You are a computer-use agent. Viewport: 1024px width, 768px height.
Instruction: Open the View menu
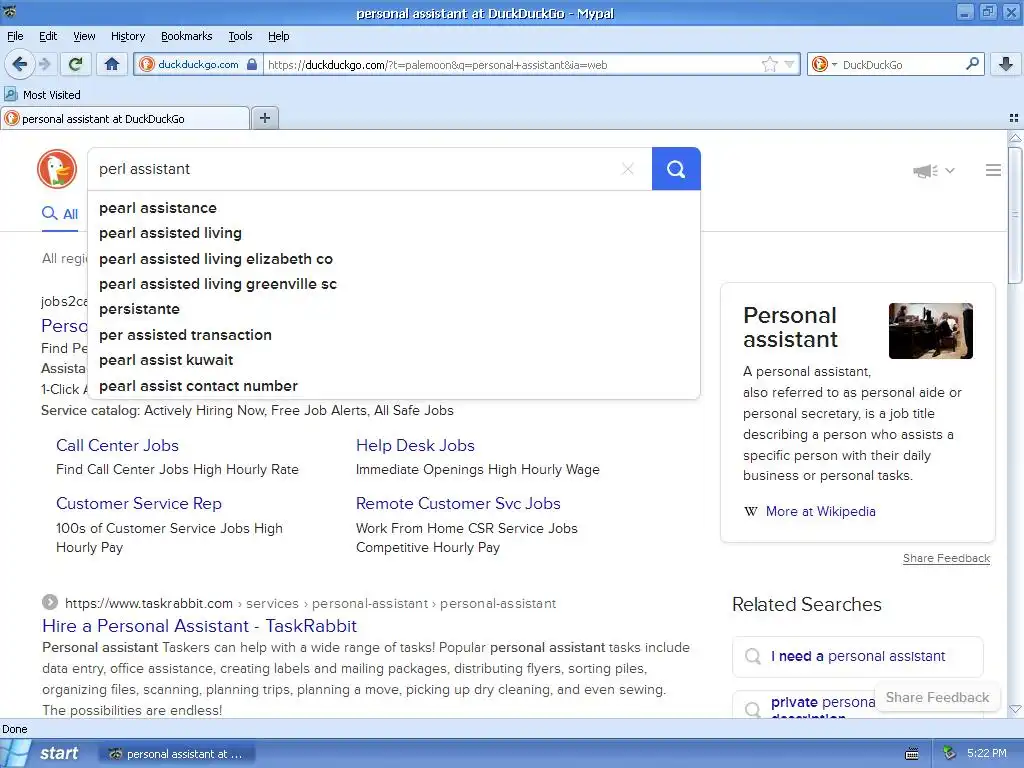click(x=84, y=36)
